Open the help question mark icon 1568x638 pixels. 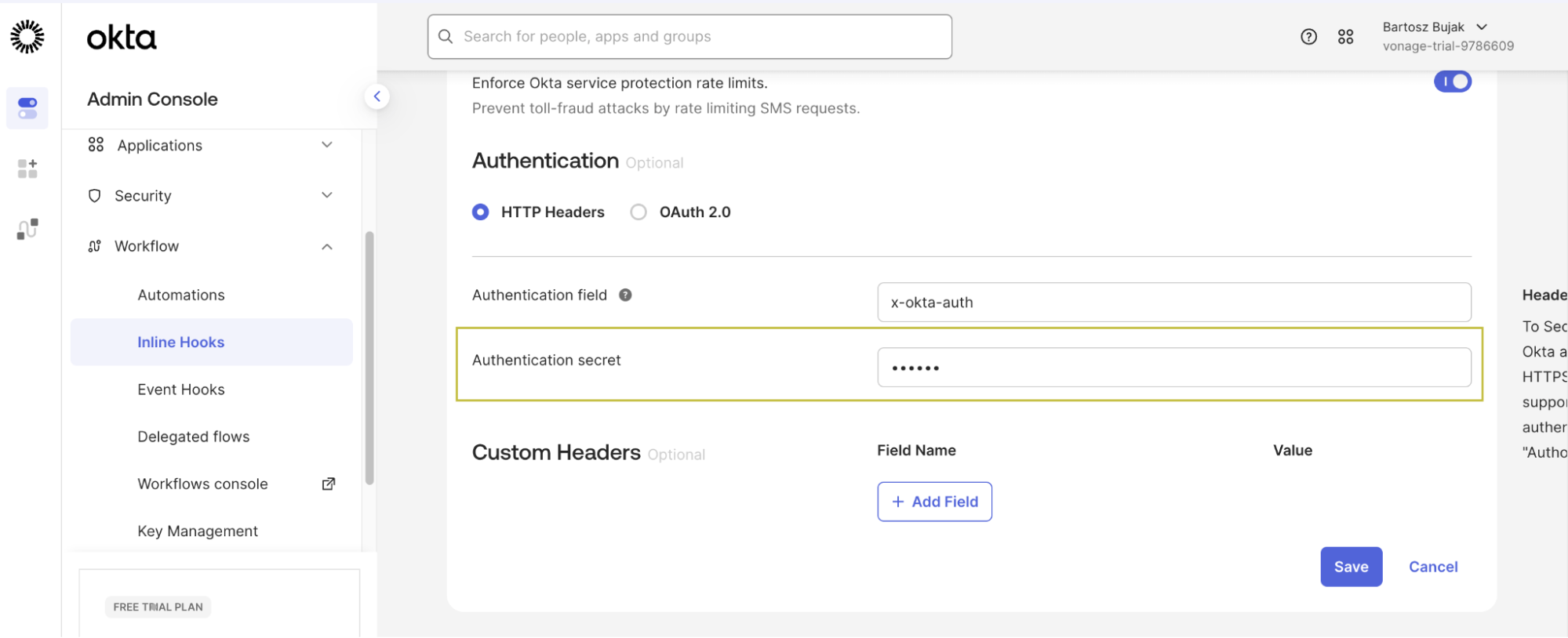coord(1308,37)
